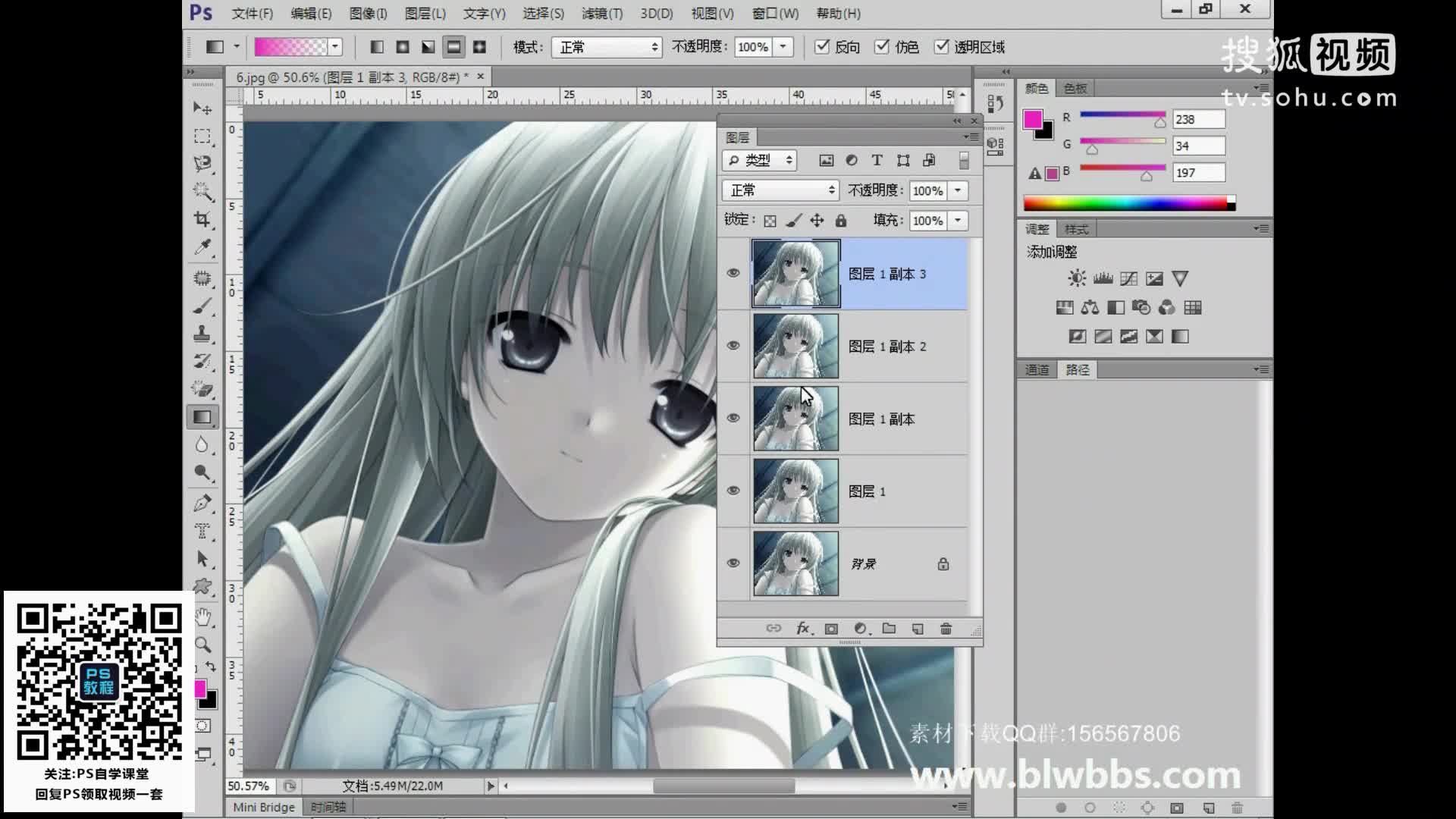Image resolution: width=1456 pixels, height=819 pixels.
Task: Open the tool preset picker arrow
Action: [237, 47]
